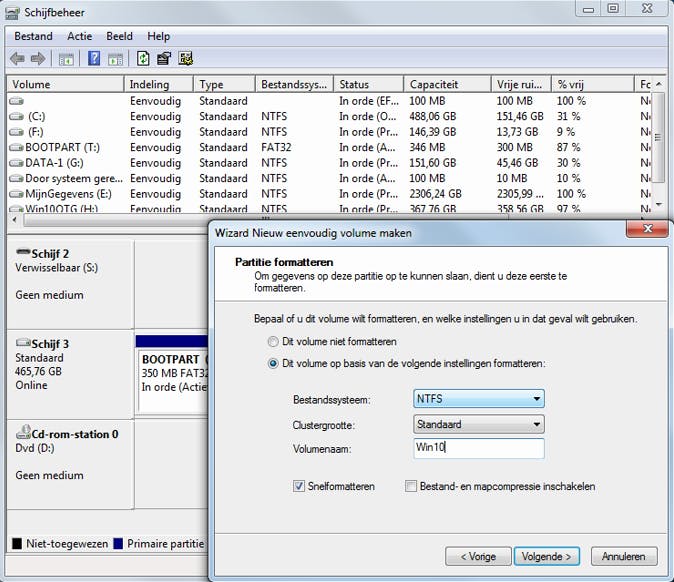Click the '9 %' free percentage cell

pyautogui.click(x=566, y=132)
